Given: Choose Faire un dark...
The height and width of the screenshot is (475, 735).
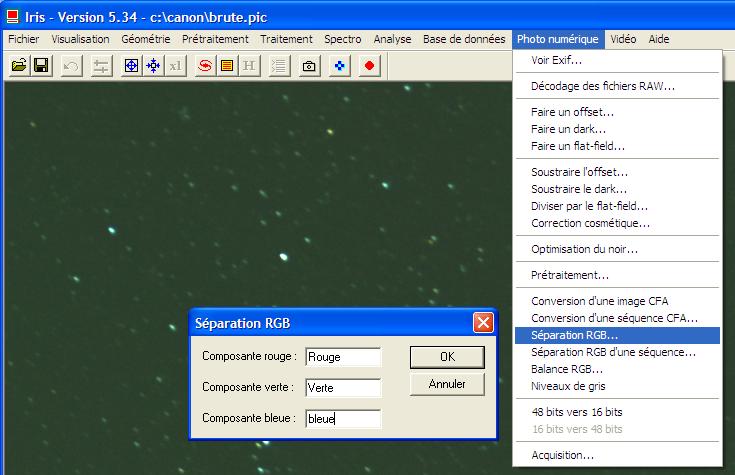Looking at the screenshot, I should pyautogui.click(x=617, y=129).
